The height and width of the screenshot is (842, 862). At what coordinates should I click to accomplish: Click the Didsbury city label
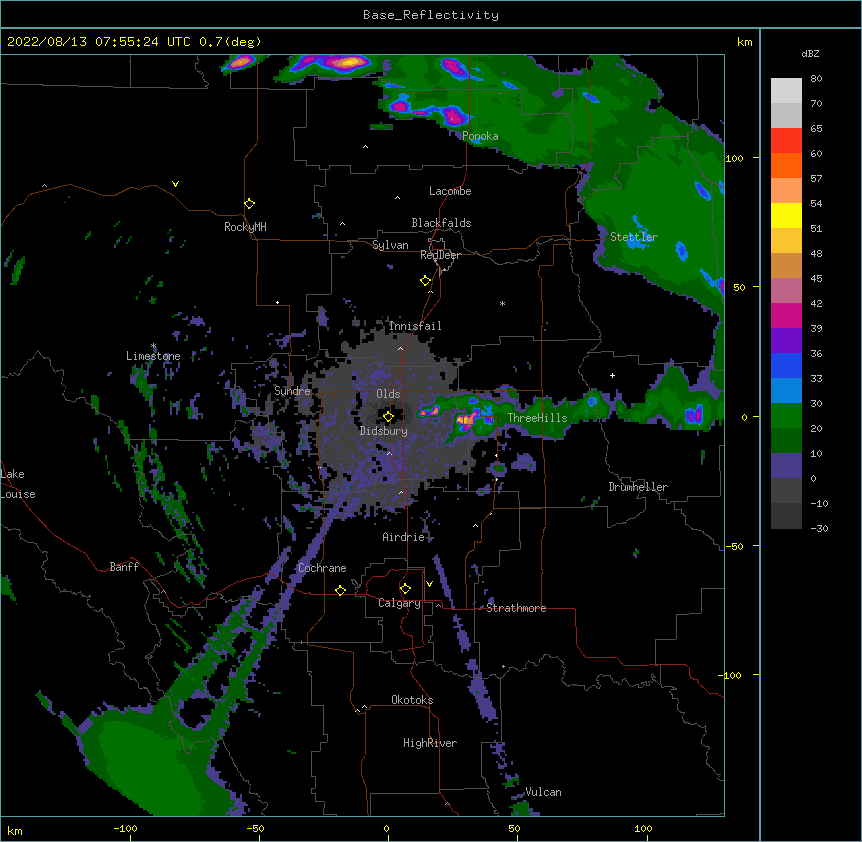(x=384, y=431)
